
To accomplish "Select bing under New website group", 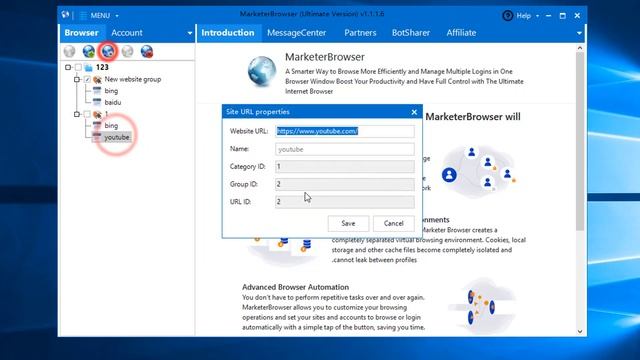I will [x=111, y=91].
